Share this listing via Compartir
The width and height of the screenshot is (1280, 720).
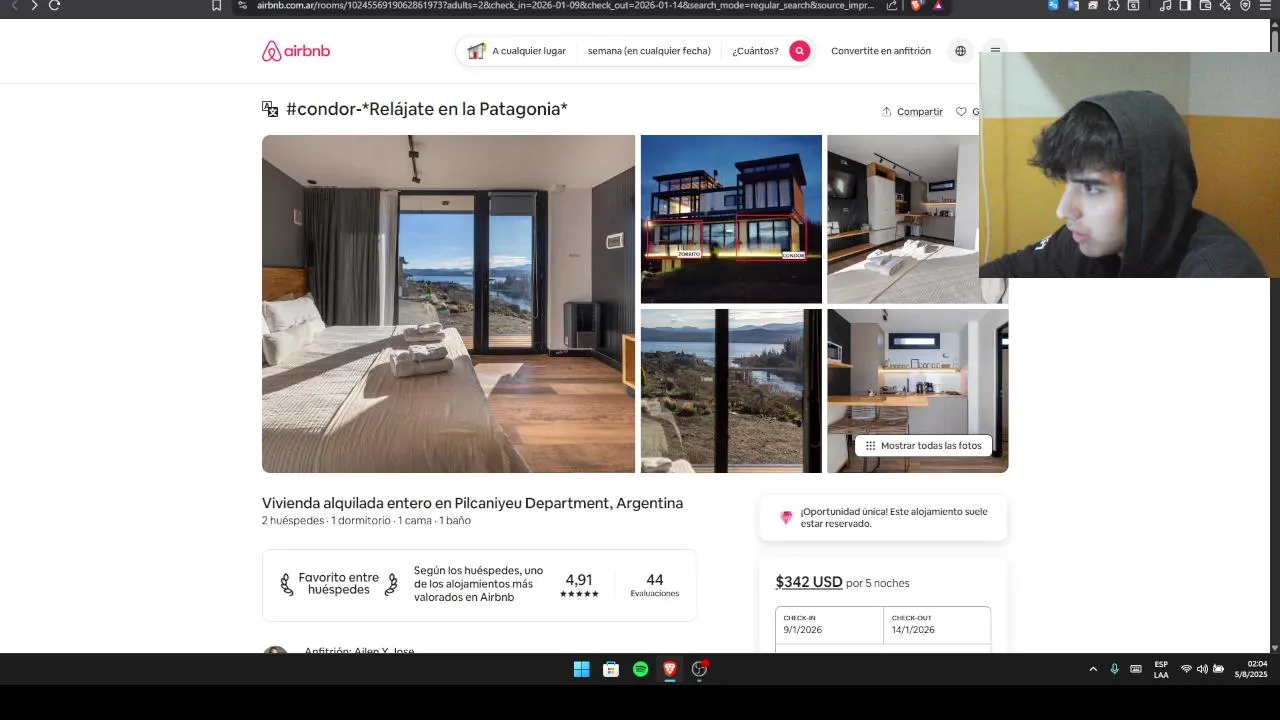(912, 111)
